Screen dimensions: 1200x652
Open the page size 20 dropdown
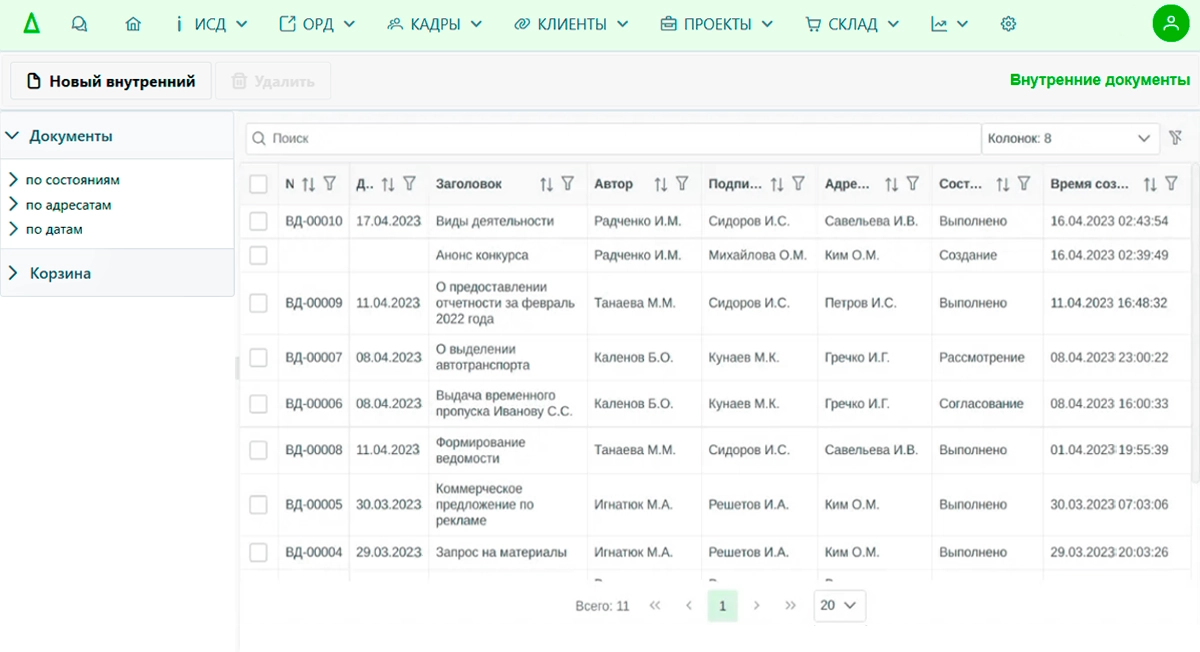[840, 606]
